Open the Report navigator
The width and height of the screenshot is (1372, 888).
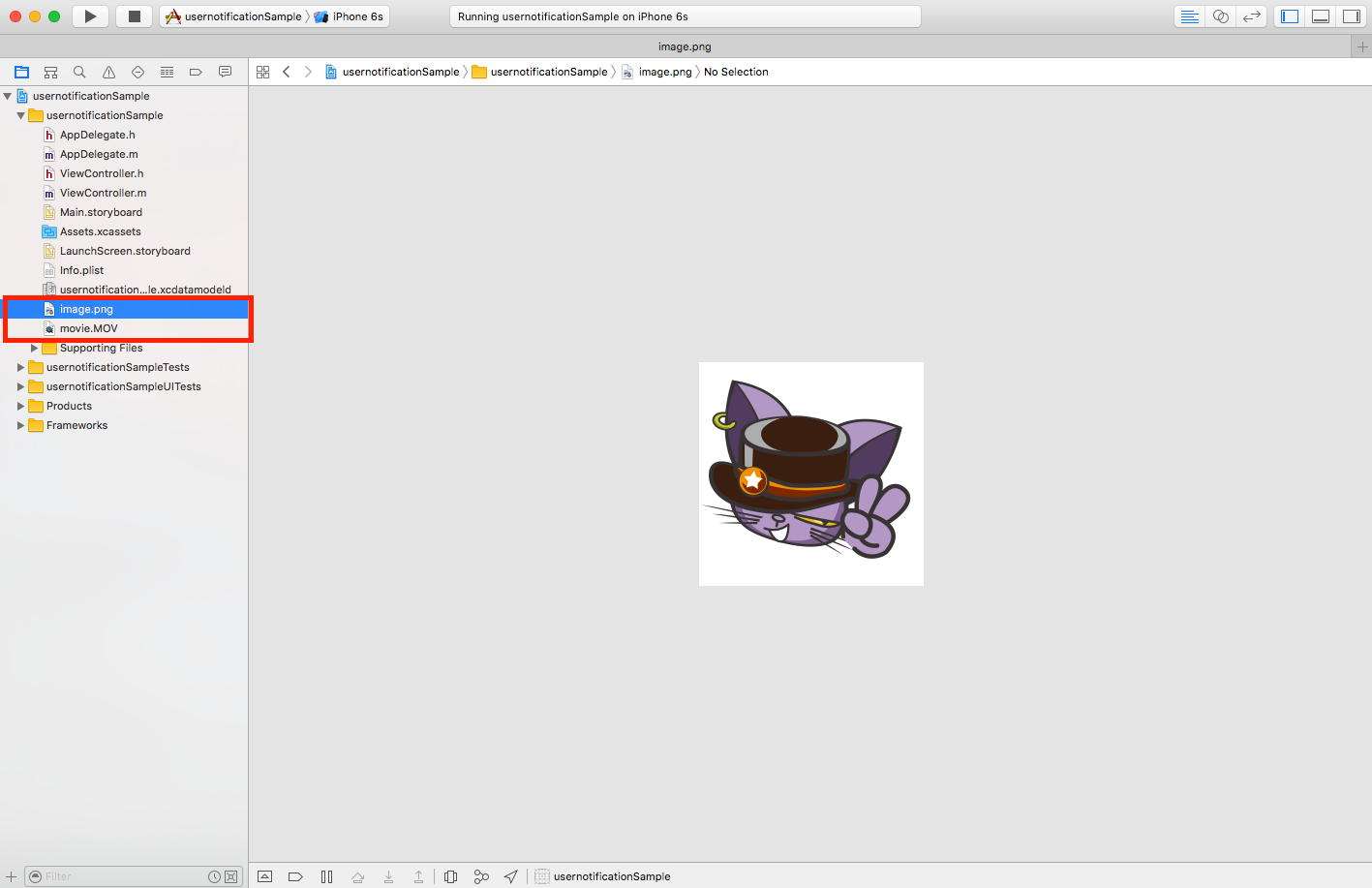(225, 72)
